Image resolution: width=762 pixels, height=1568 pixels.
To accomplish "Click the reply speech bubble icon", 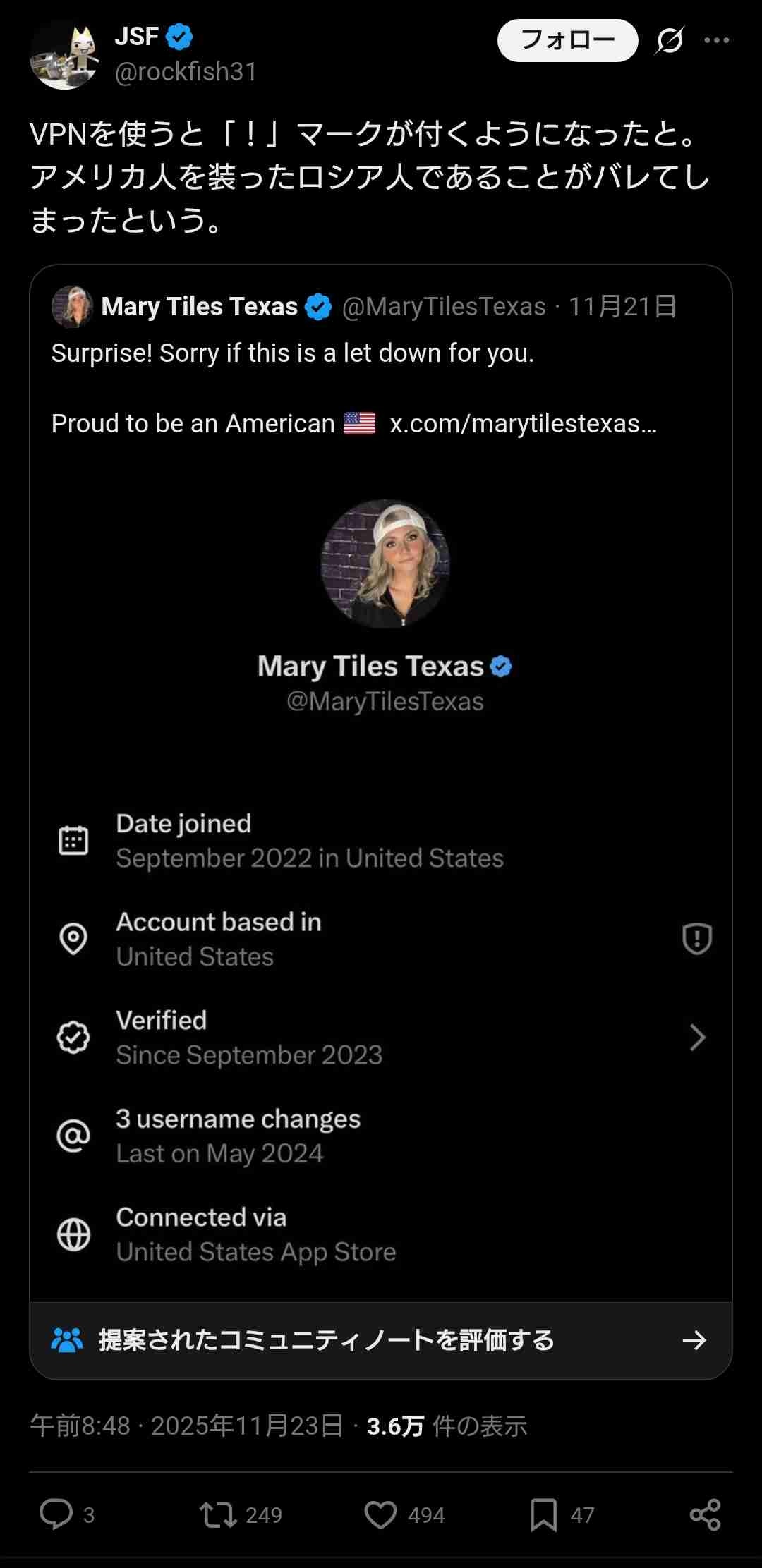I will (x=56, y=1514).
